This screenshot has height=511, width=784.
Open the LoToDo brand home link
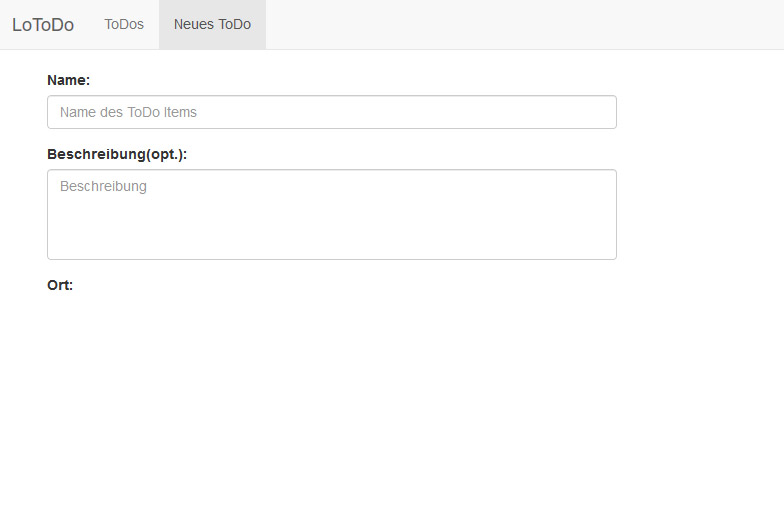43,24
